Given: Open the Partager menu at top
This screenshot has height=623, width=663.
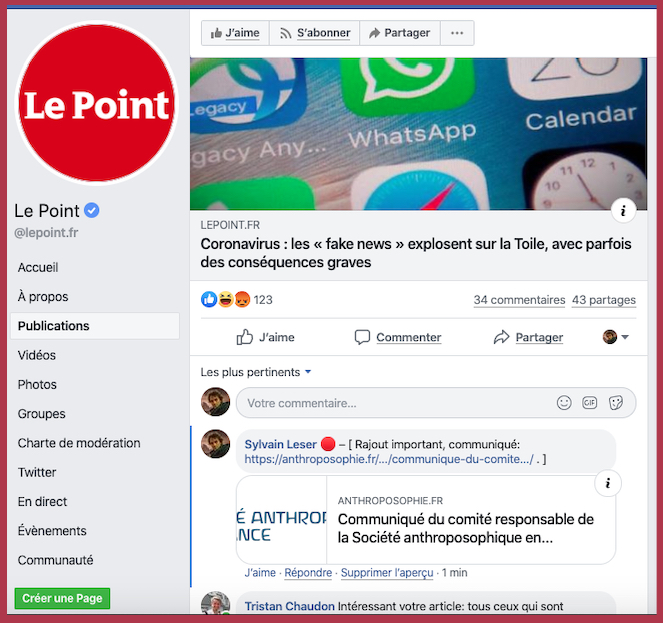Looking at the screenshot, I should click(400, 33).
